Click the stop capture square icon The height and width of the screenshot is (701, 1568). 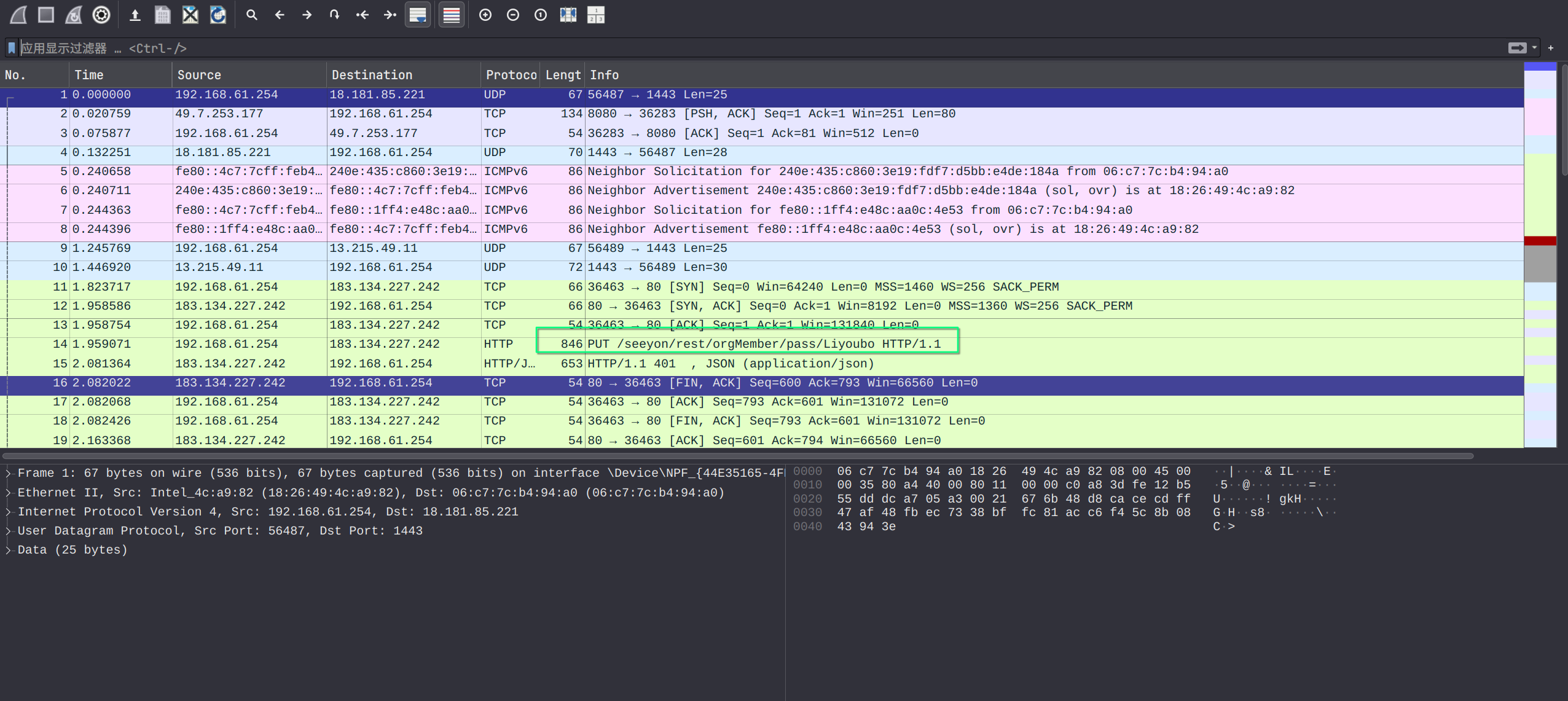click(46, 15)
